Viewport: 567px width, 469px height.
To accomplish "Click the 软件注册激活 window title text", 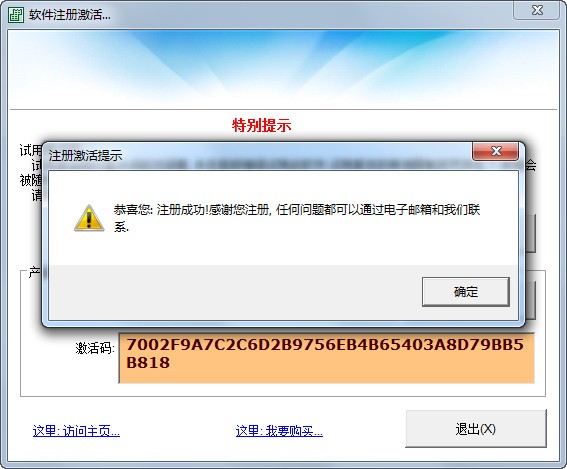I will [x=70, y=15].
